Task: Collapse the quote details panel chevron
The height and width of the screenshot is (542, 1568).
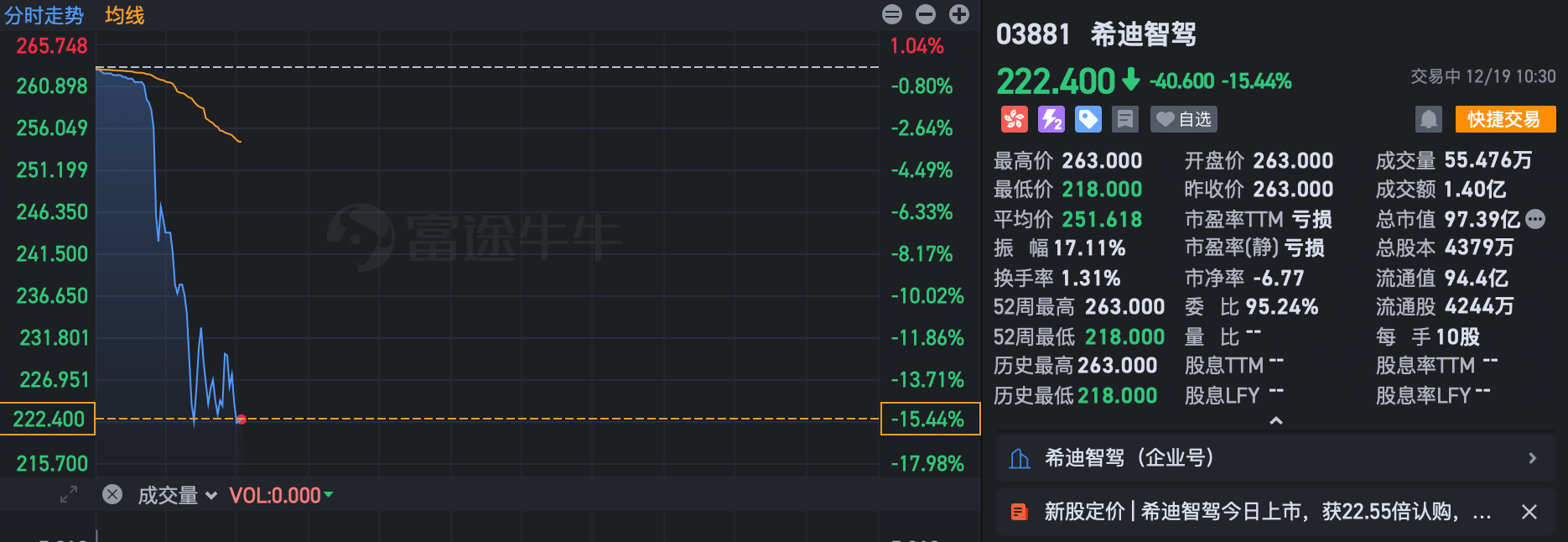Action: 1276,422
